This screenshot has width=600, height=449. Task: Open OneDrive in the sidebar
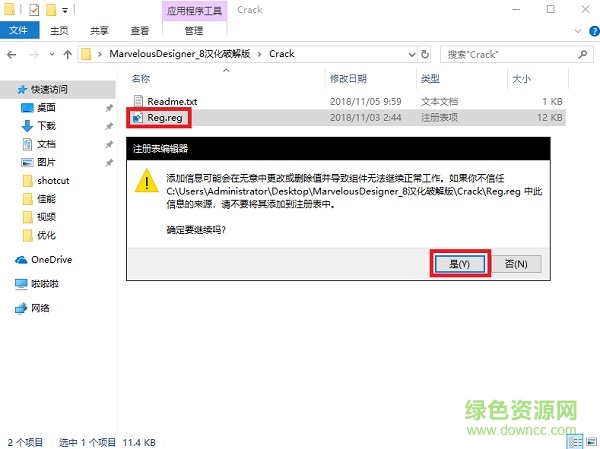52,259
